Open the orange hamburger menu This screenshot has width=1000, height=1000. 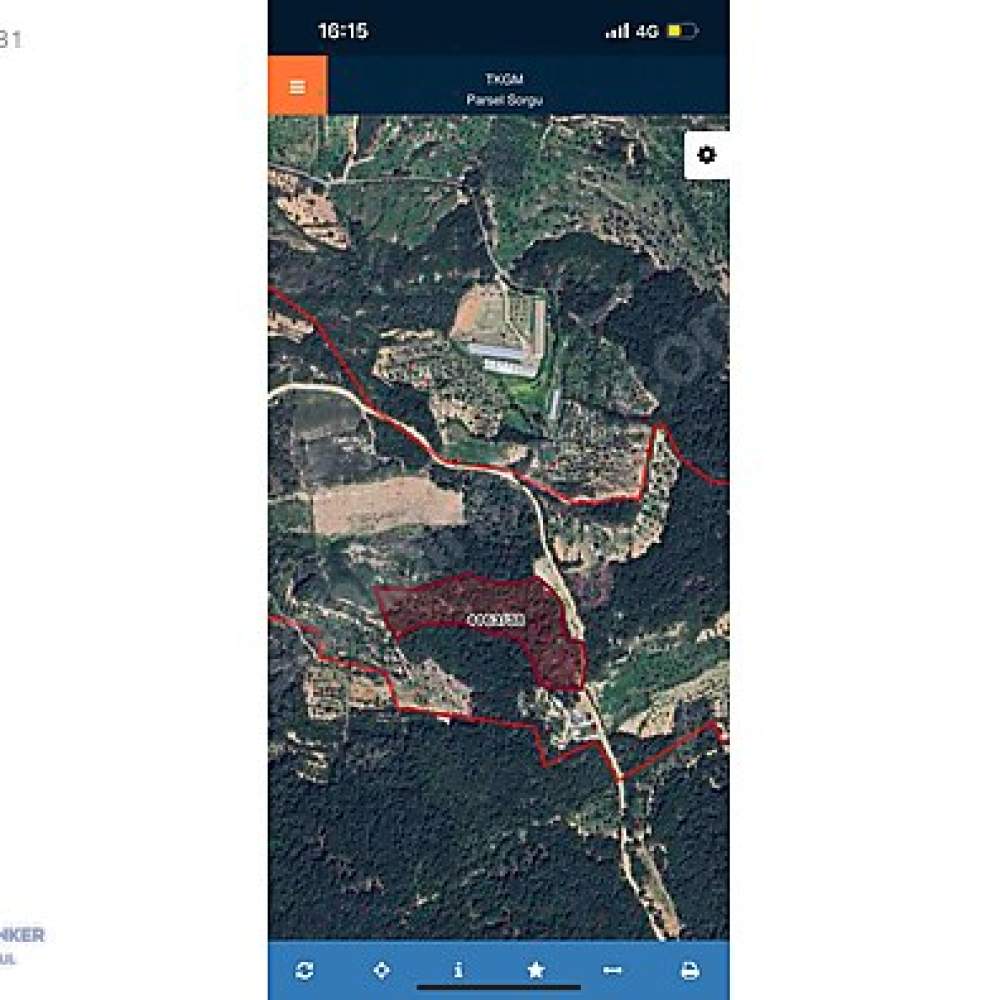(x=297, y=85)
